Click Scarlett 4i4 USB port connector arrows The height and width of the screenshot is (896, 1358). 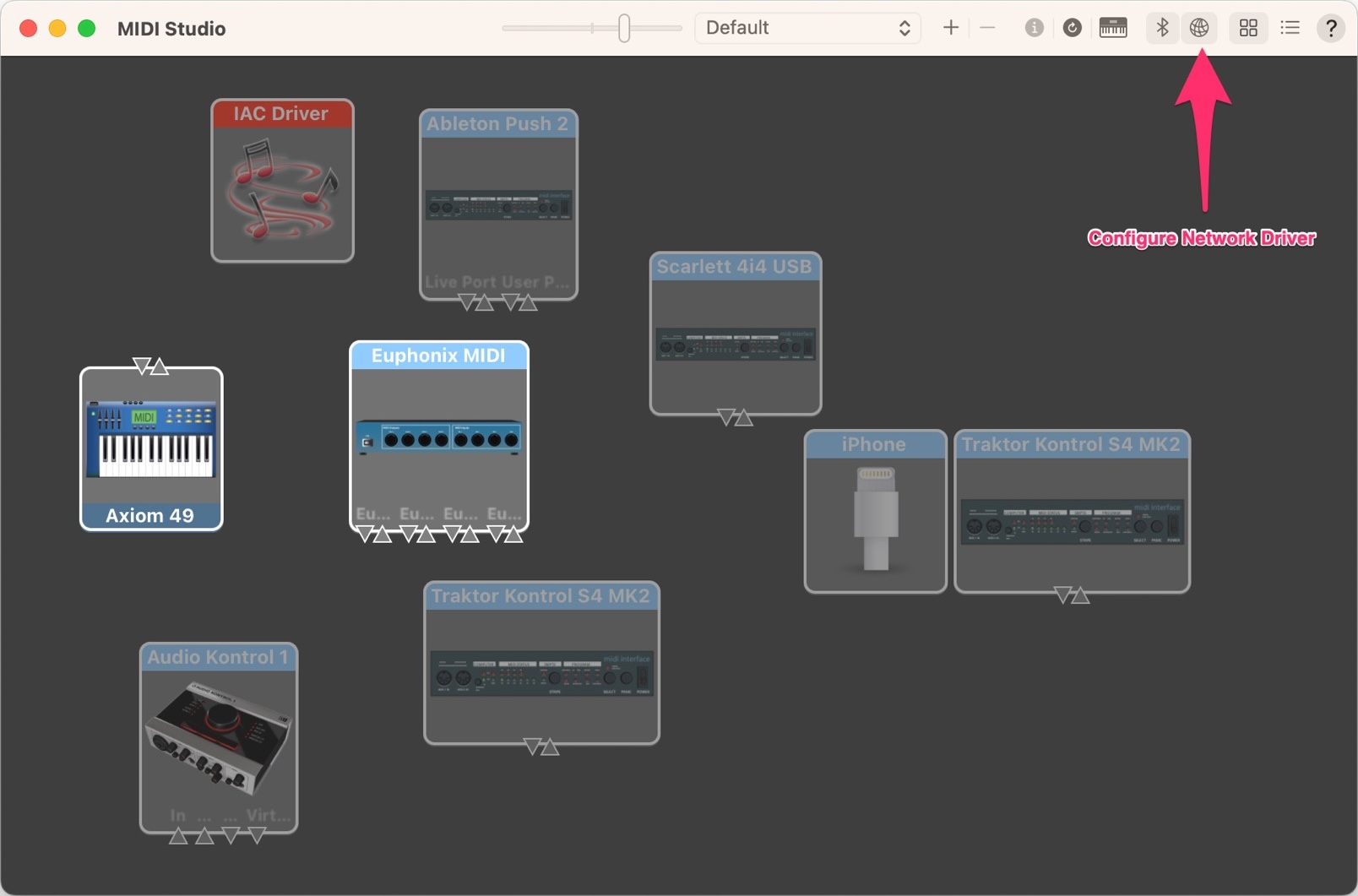[735, 417]
